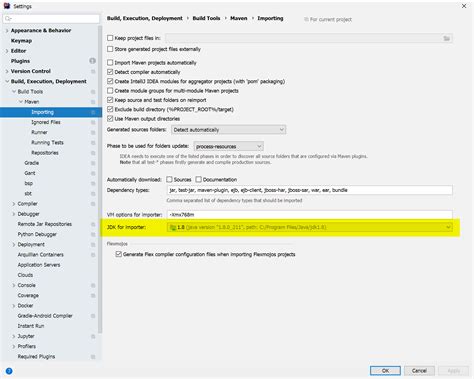Enable automatic download of Documentation
474x379 pixels.
pyautogui.click(x=199, y=179)
